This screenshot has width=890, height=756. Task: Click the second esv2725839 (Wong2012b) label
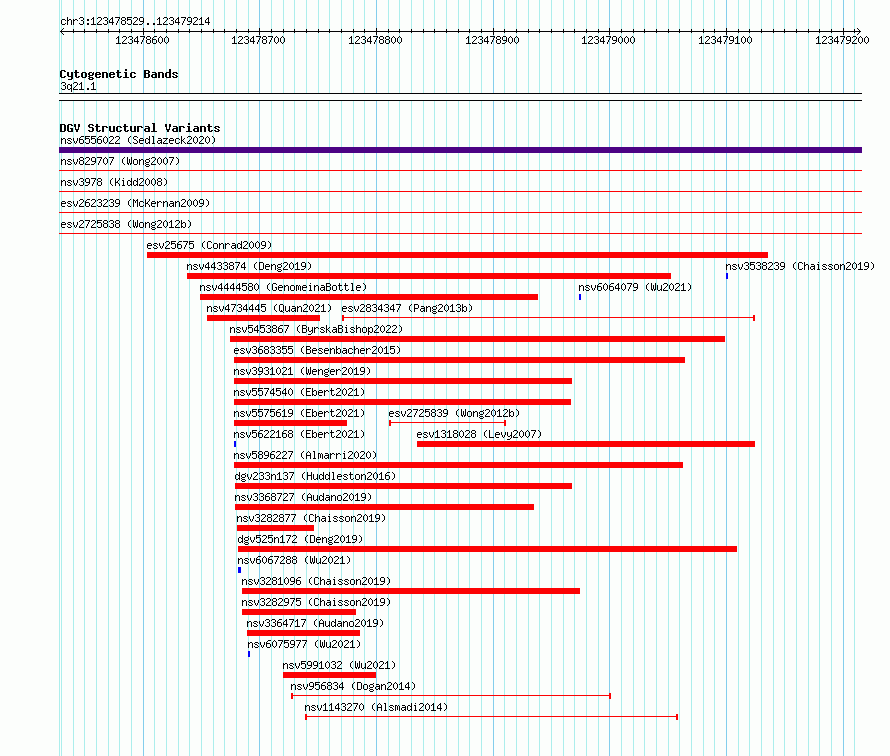pyautogui.click(x=454, y=413)
